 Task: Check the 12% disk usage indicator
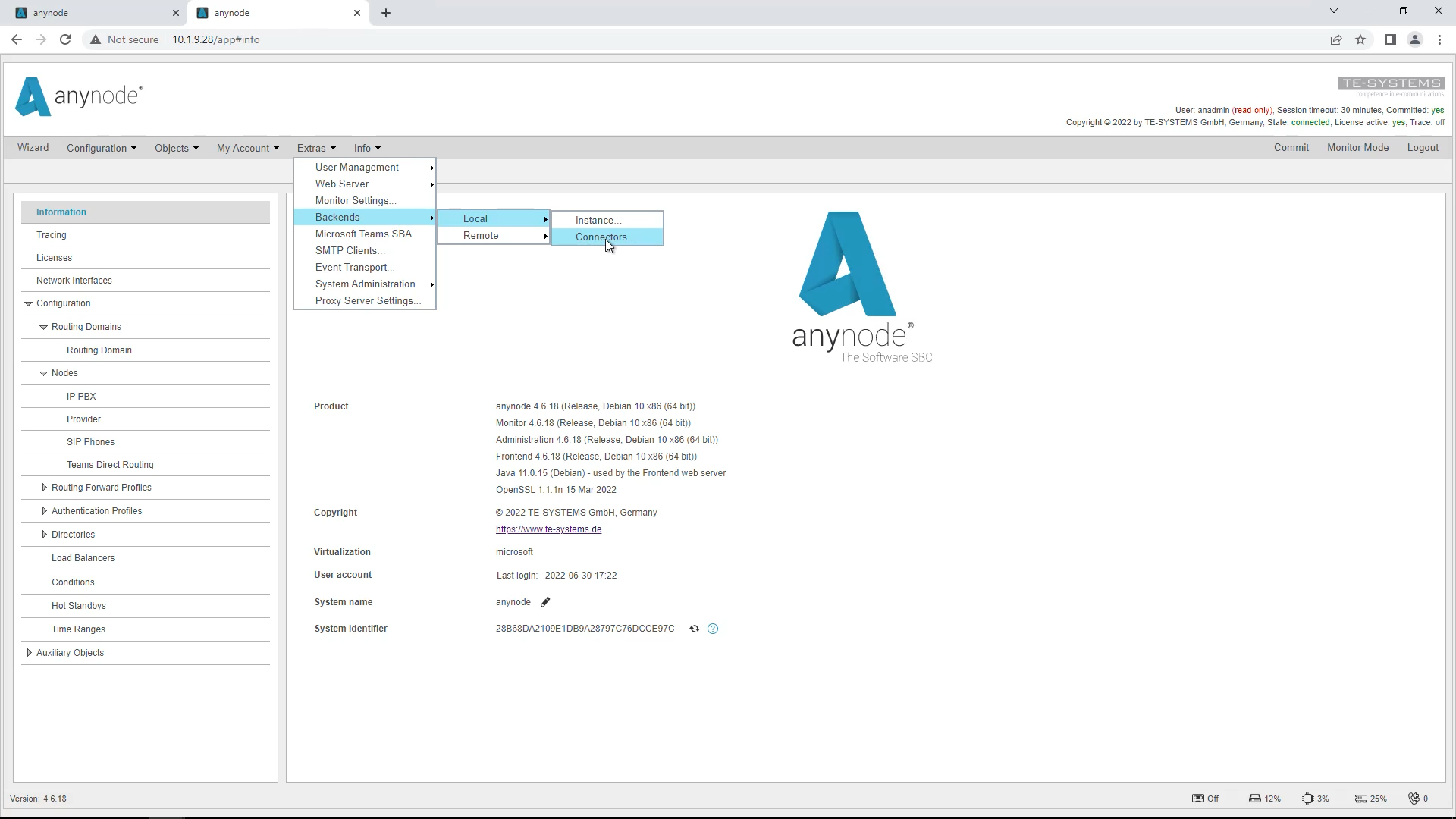1265,799
